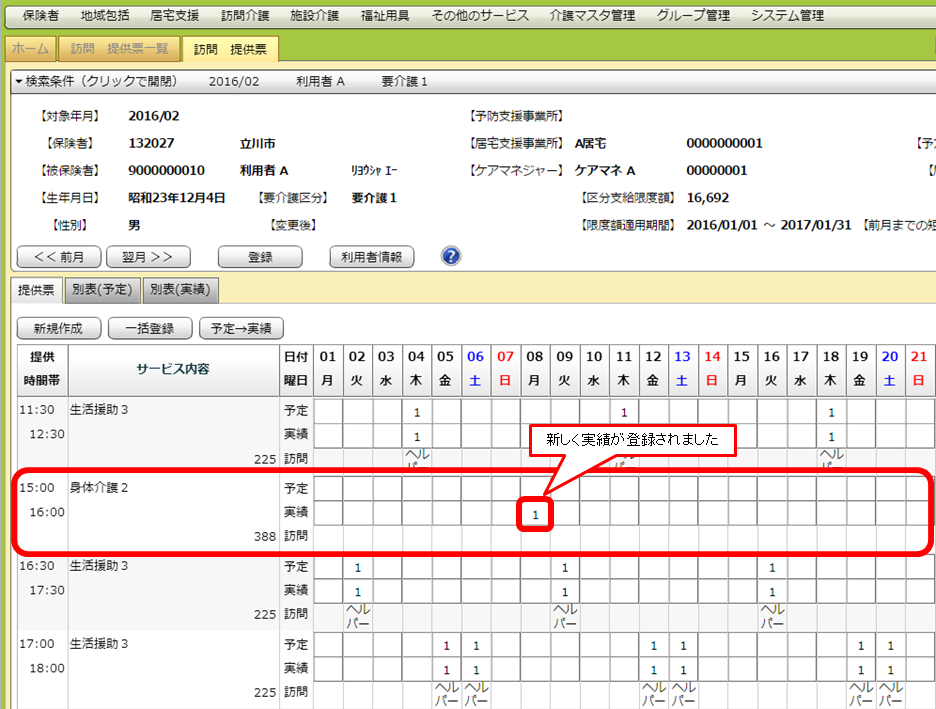Image resolution: width=936 pixels, height=709 pixels.
Task: Open the 介護マスタ管理 menu
Action: pyautogui.click(x=592, y=16)
